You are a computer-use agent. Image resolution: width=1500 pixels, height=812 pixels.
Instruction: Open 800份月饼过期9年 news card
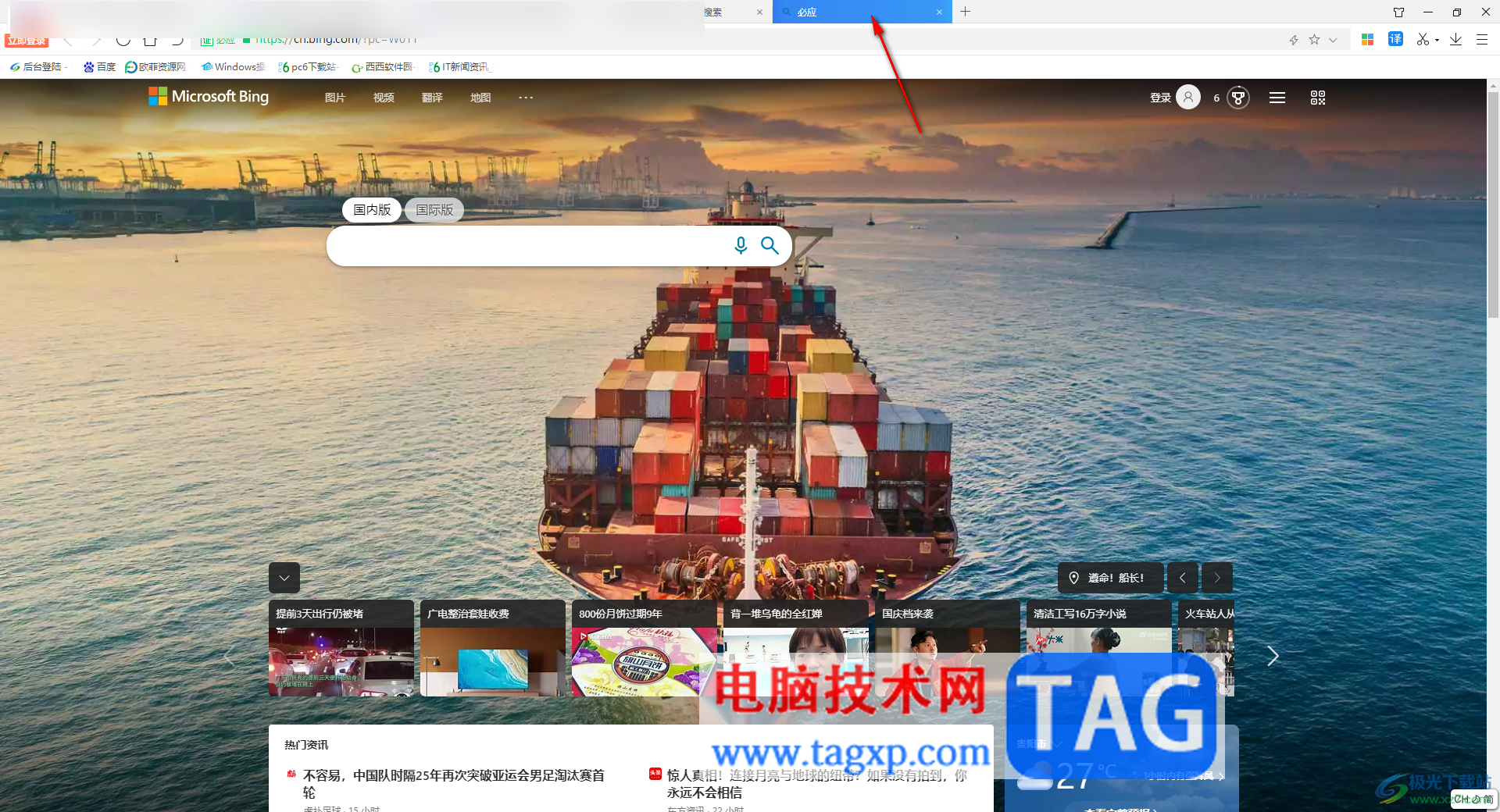click(x=645, y=648)
